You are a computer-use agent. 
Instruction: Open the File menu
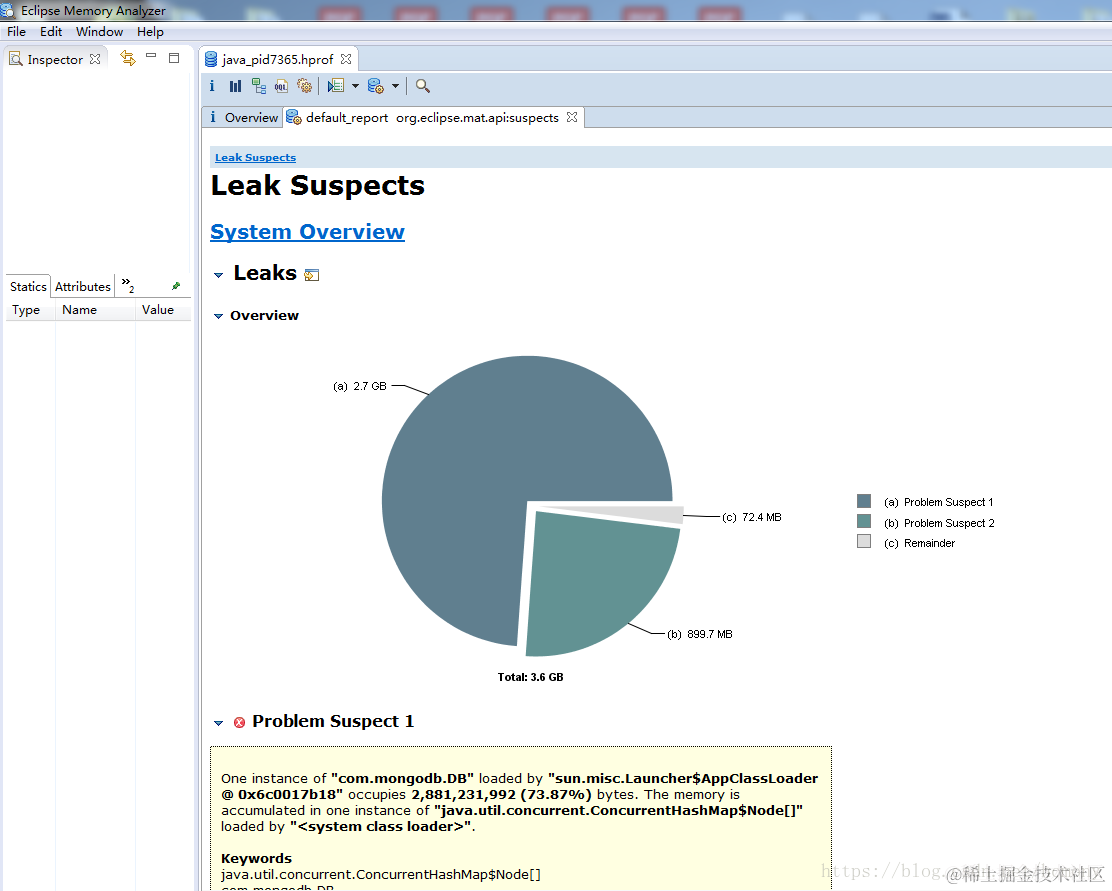tap(16, 32)
